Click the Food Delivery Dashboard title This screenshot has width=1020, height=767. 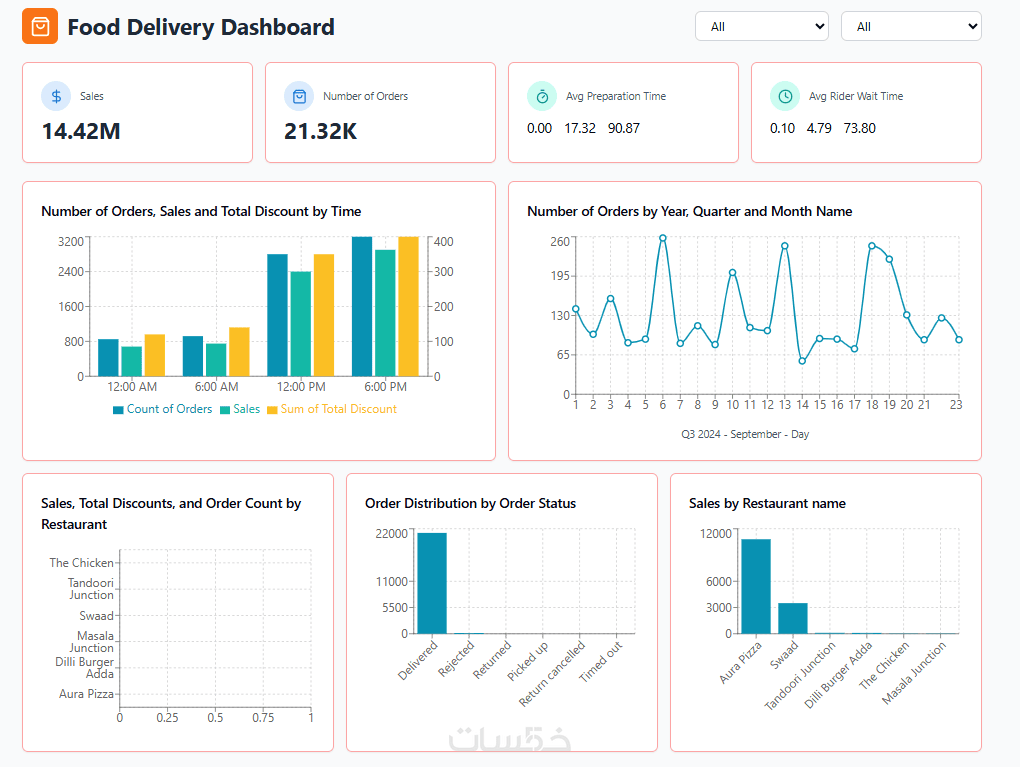pyautogui.click(x=201, y=27)
